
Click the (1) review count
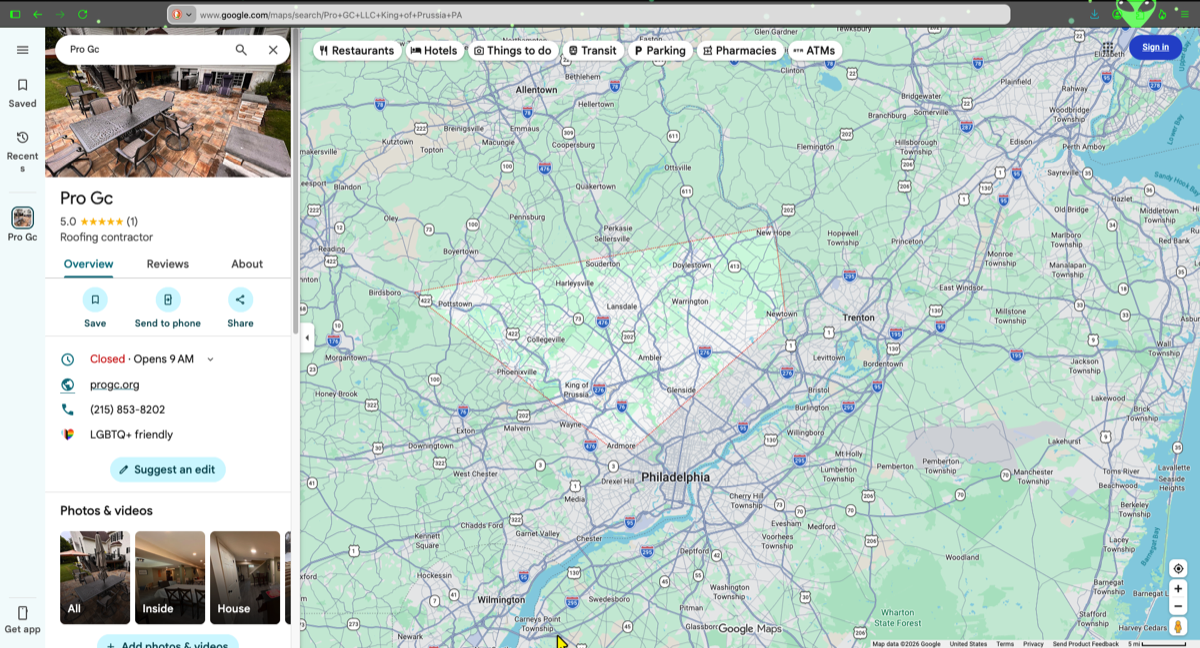(132, 222)
